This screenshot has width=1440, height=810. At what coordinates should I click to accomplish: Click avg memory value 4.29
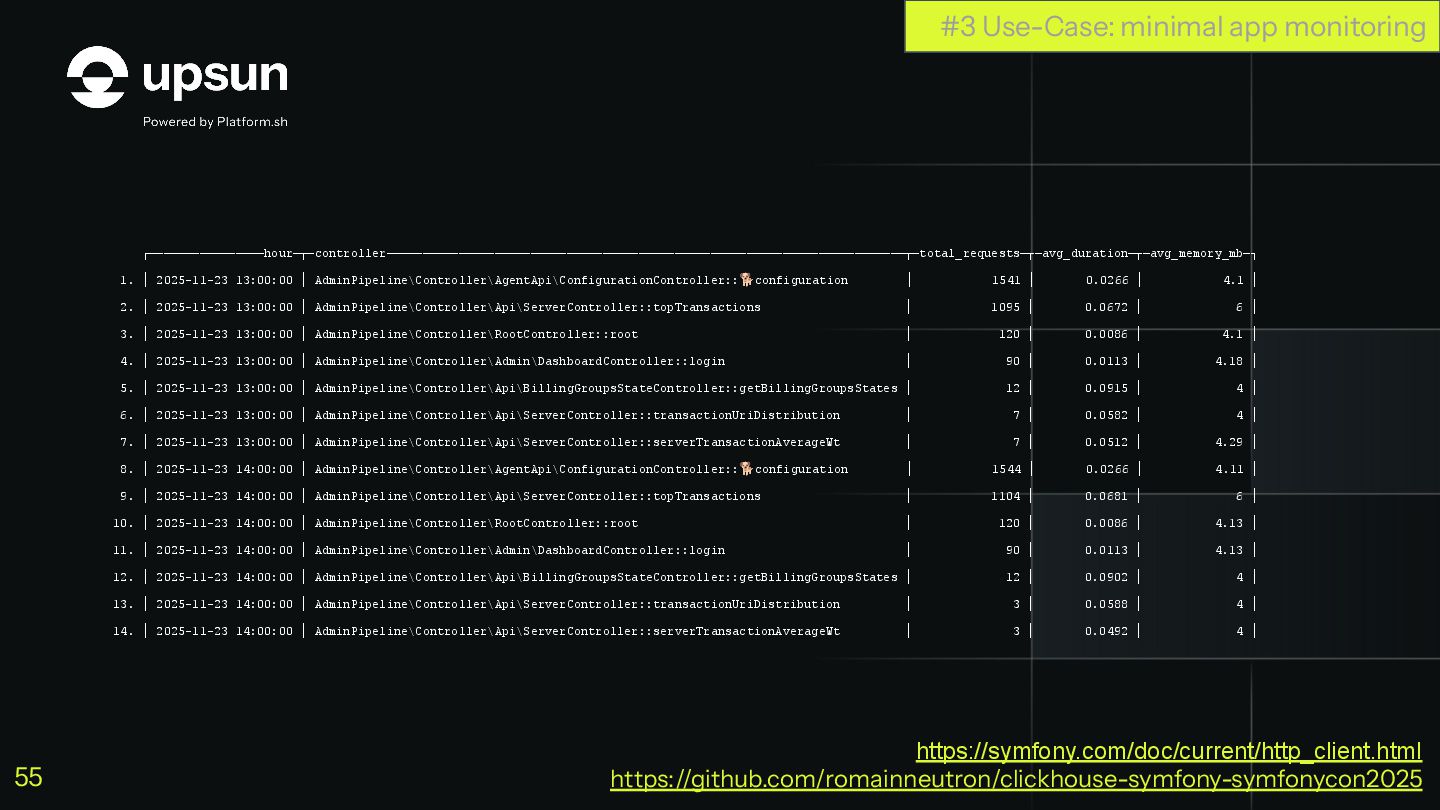tap(1230, 442)
